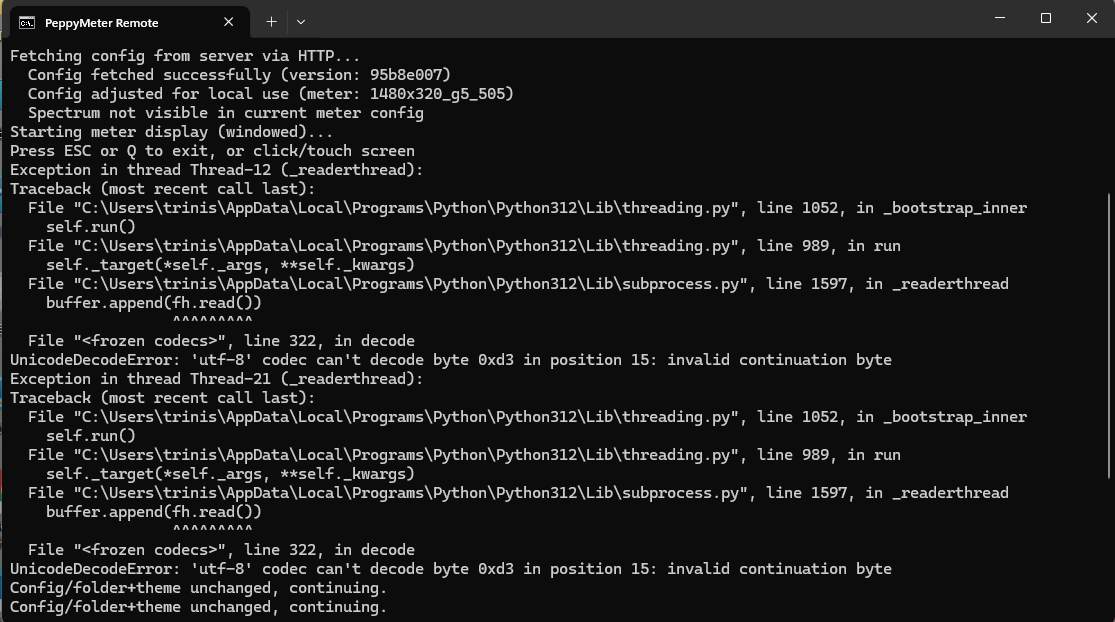This screenshot has width=1115, height=622.
Task: Click the last UnicodeDecodeError message line
Action: pyautogui.click(x=450, y=569)
